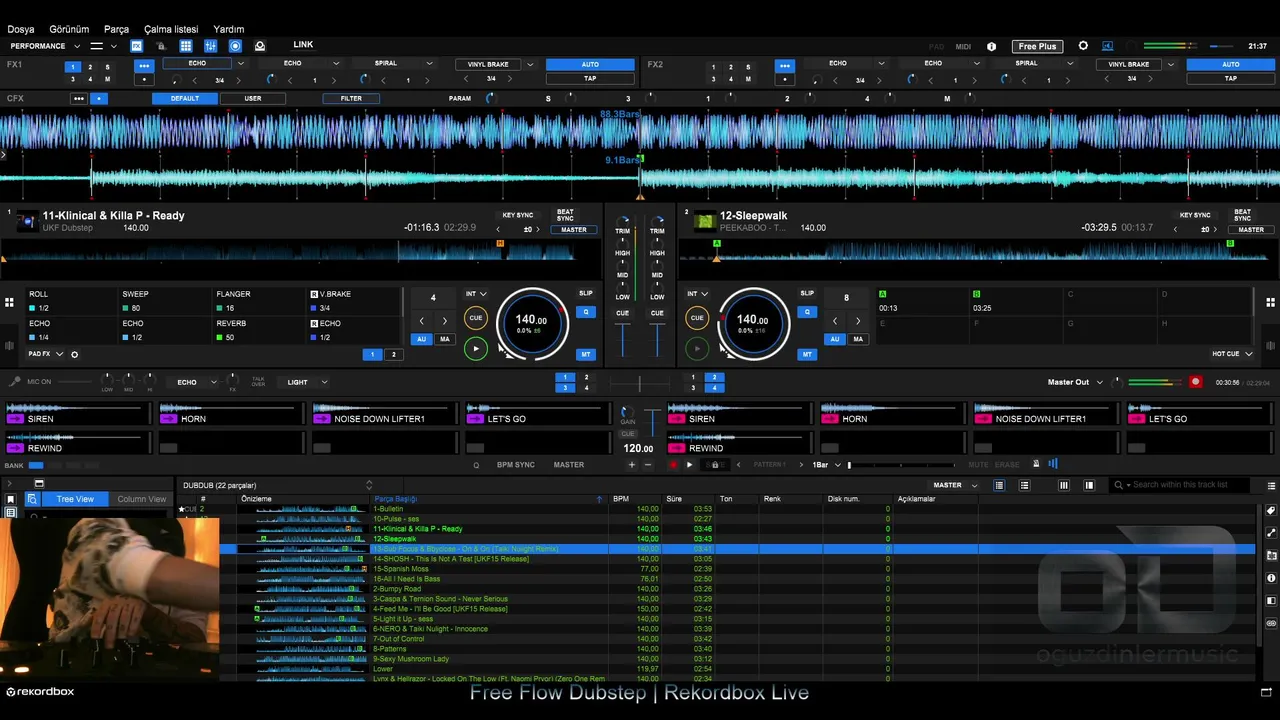
Task: Click the LINK button
Action: click(303, 45)
